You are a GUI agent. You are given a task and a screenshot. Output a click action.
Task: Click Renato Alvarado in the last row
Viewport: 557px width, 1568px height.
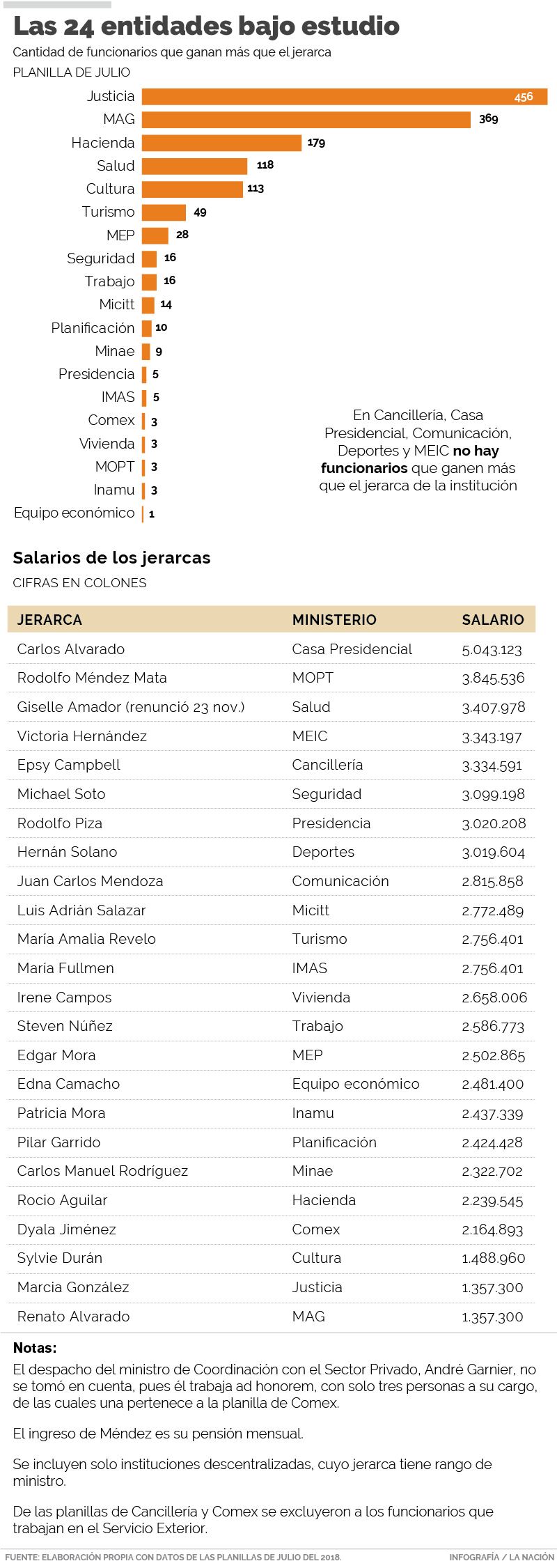(x=74, y=1317)
